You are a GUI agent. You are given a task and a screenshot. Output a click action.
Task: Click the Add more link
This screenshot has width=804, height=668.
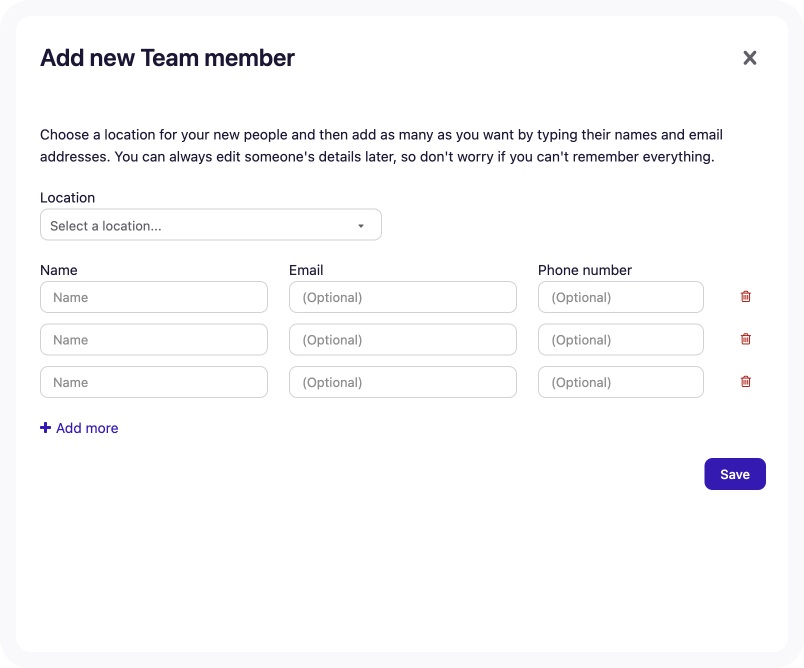coord(87,428)
